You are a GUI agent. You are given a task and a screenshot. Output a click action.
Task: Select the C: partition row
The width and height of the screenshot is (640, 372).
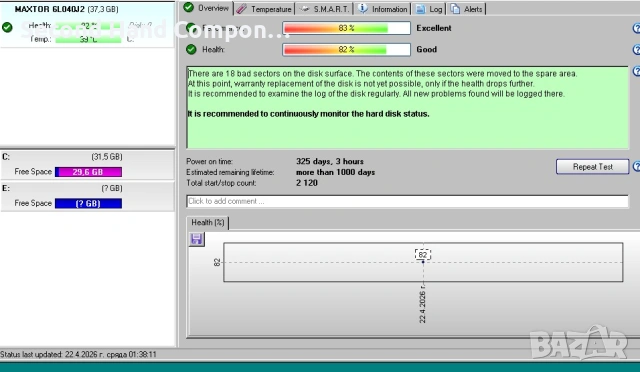pos(87,165)
